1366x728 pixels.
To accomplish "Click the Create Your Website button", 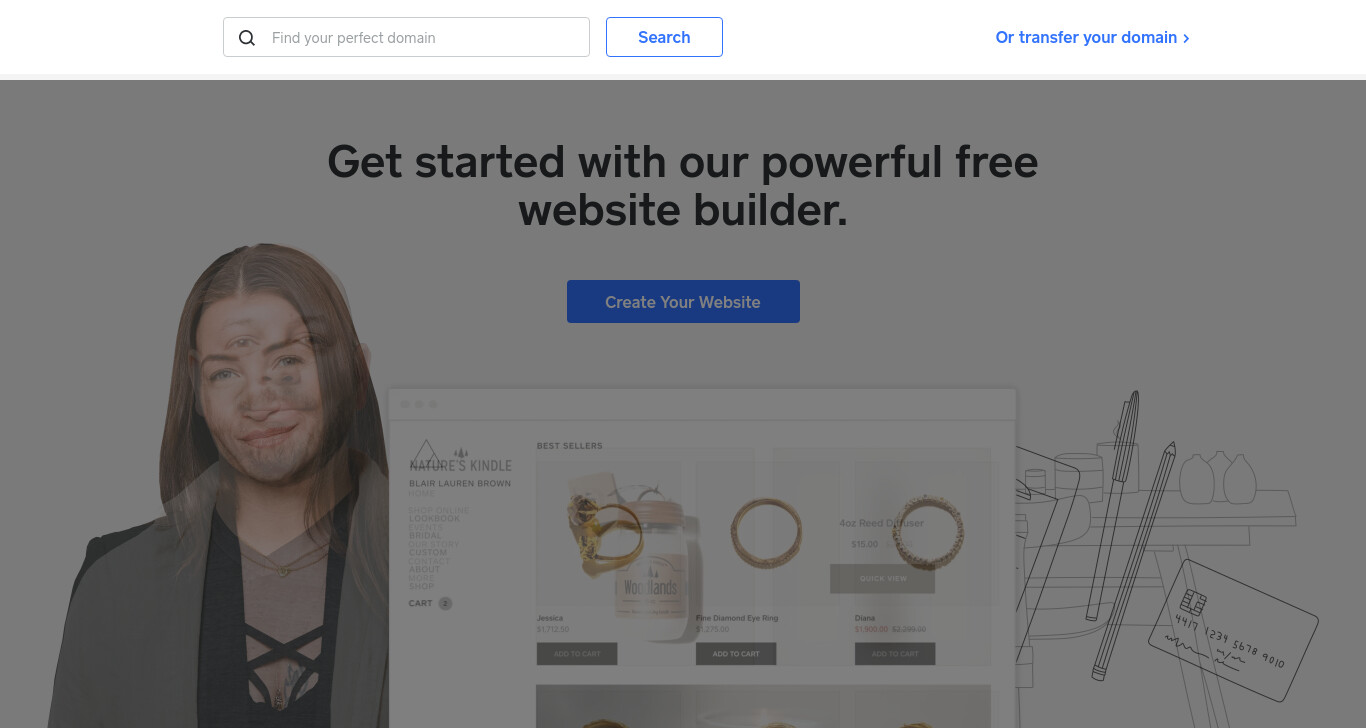I will click(683, 301).
